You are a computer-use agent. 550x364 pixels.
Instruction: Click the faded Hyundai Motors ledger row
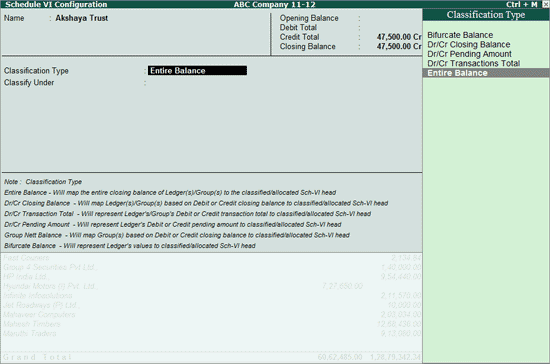pyautogui.click(x=212, y=286)
